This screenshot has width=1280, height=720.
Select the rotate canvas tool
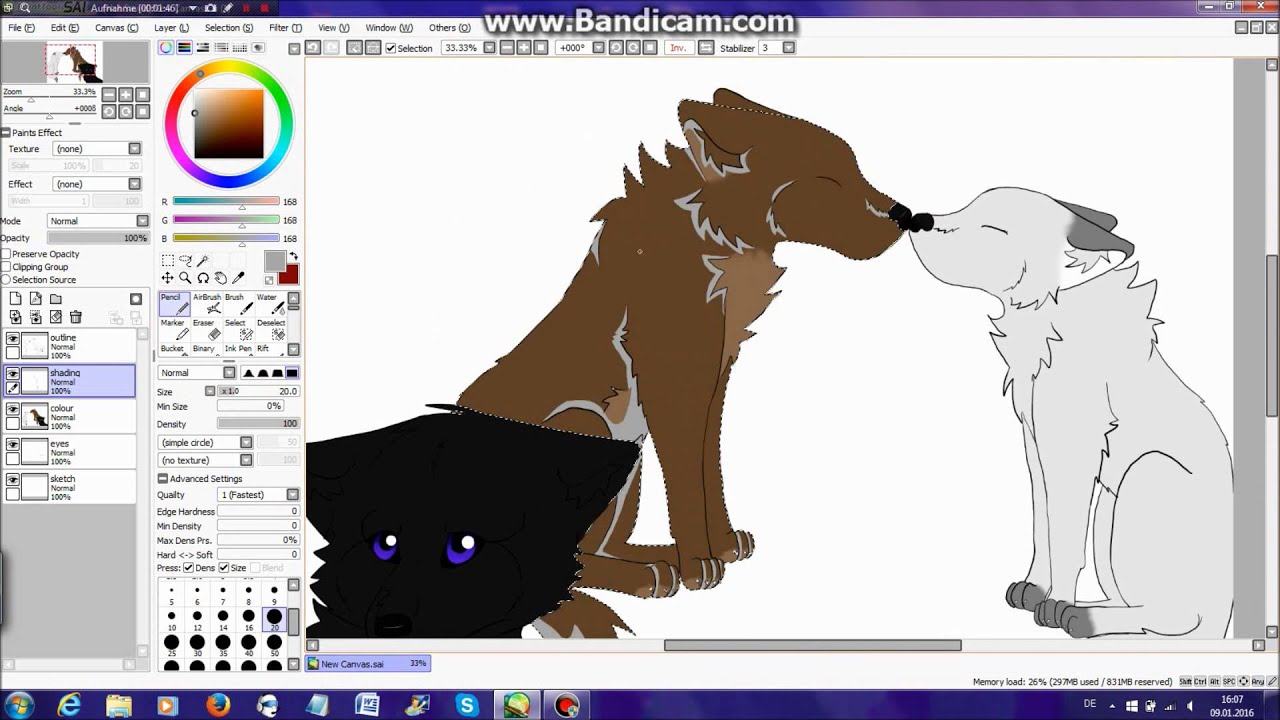tap(203, 278)
